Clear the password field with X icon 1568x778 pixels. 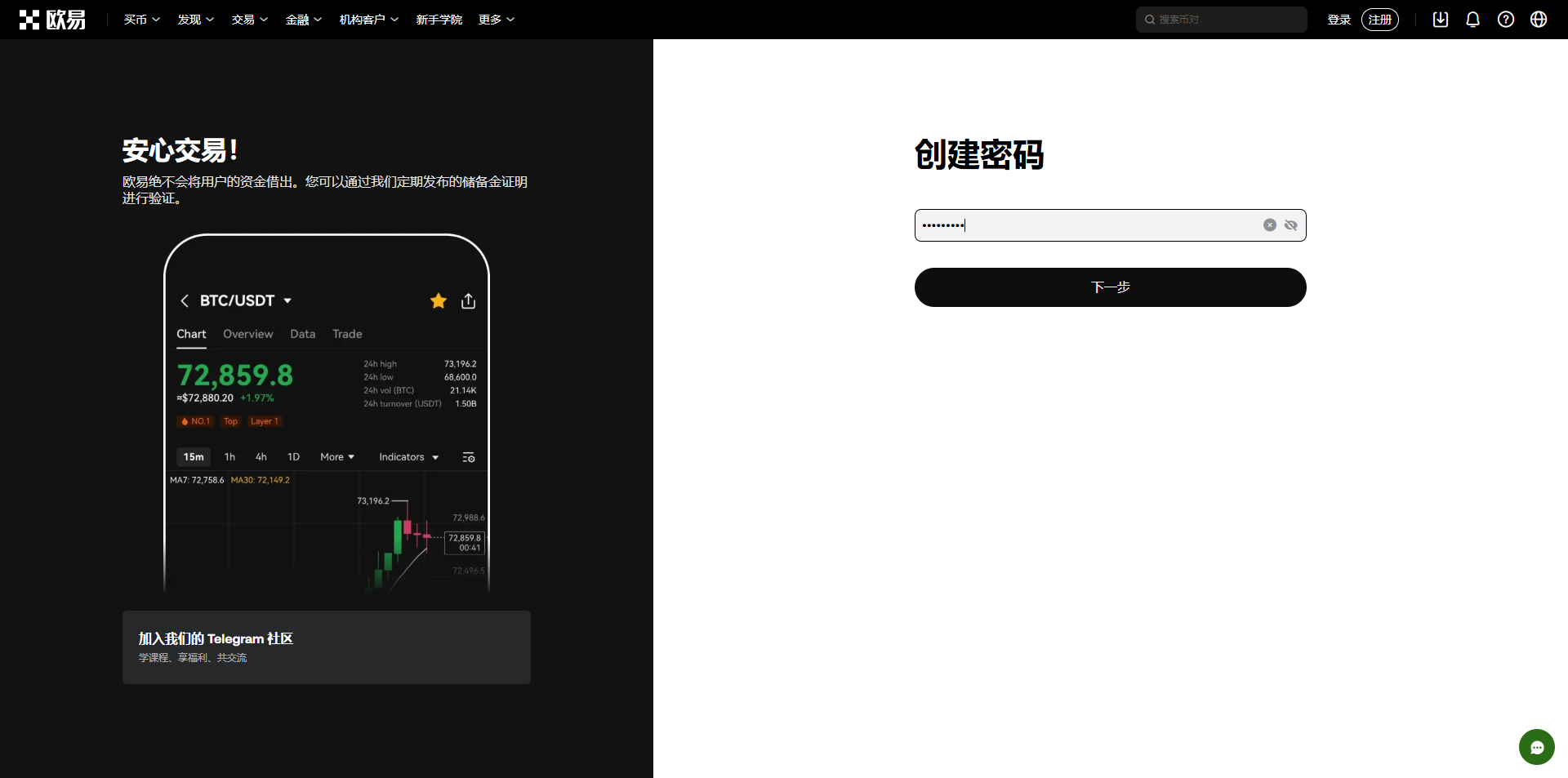pos(1270,225)
